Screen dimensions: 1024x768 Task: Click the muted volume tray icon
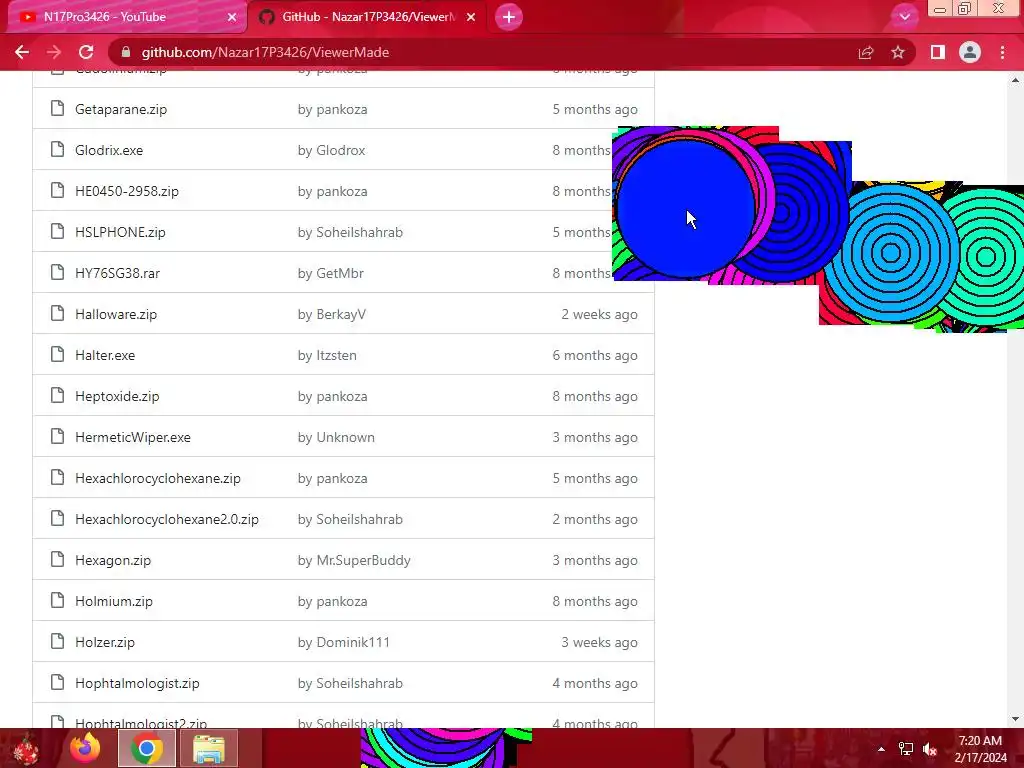930,749
